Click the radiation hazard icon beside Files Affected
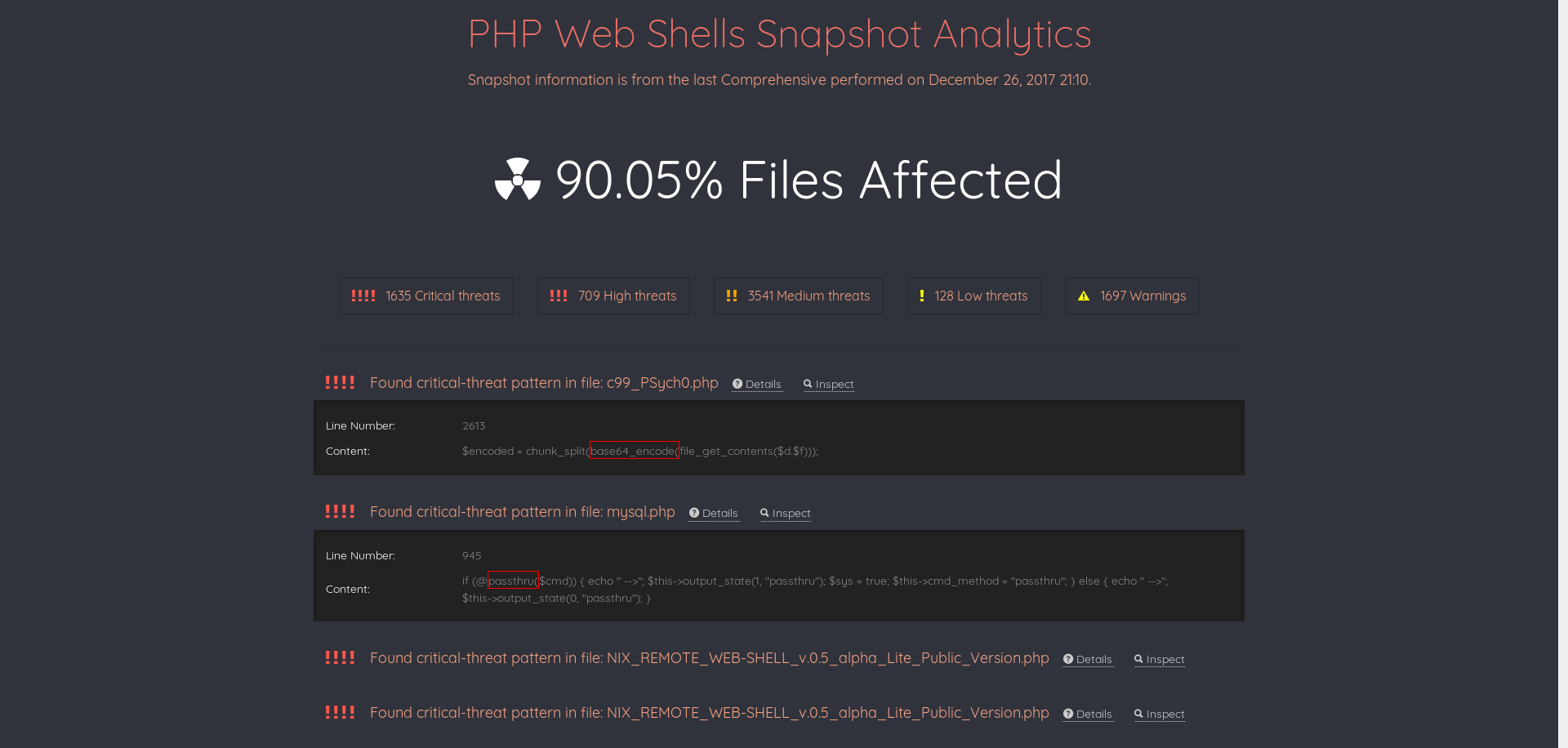The width and height of the screenshot is (1568, 748). point(518,180)
